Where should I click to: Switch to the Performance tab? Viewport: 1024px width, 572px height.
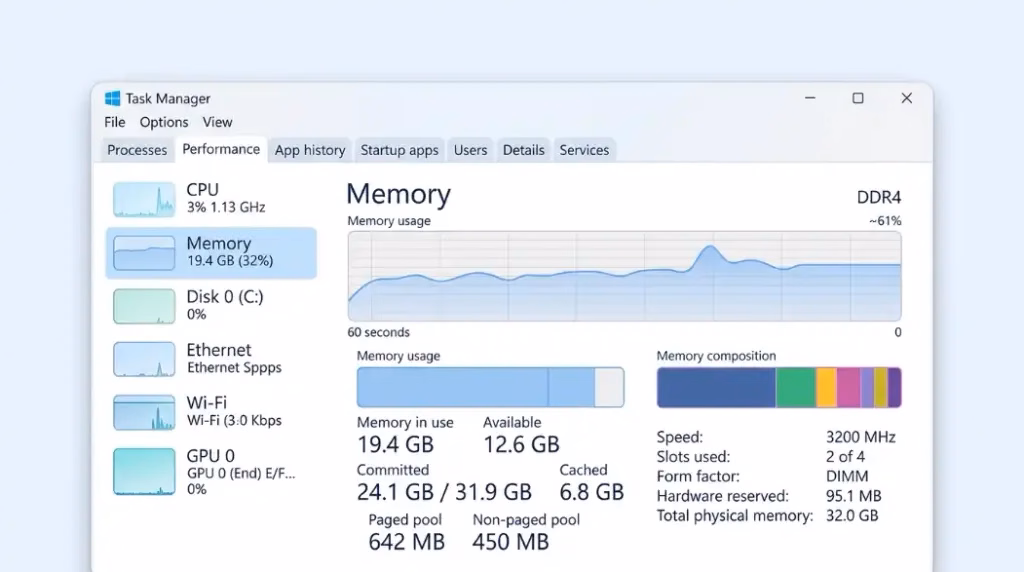(221, 150)
